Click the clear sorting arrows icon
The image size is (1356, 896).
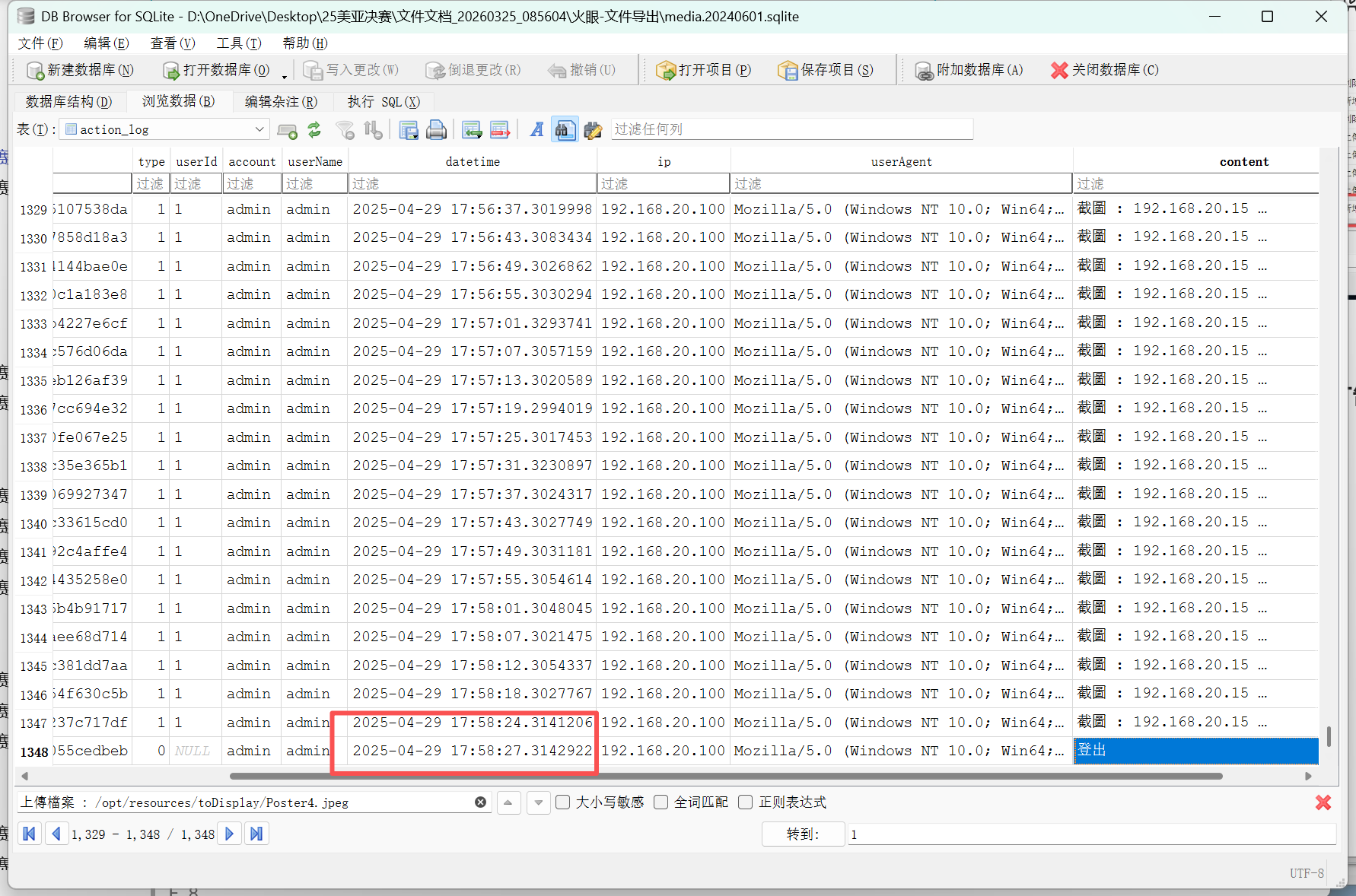click(x=373, y=130)
